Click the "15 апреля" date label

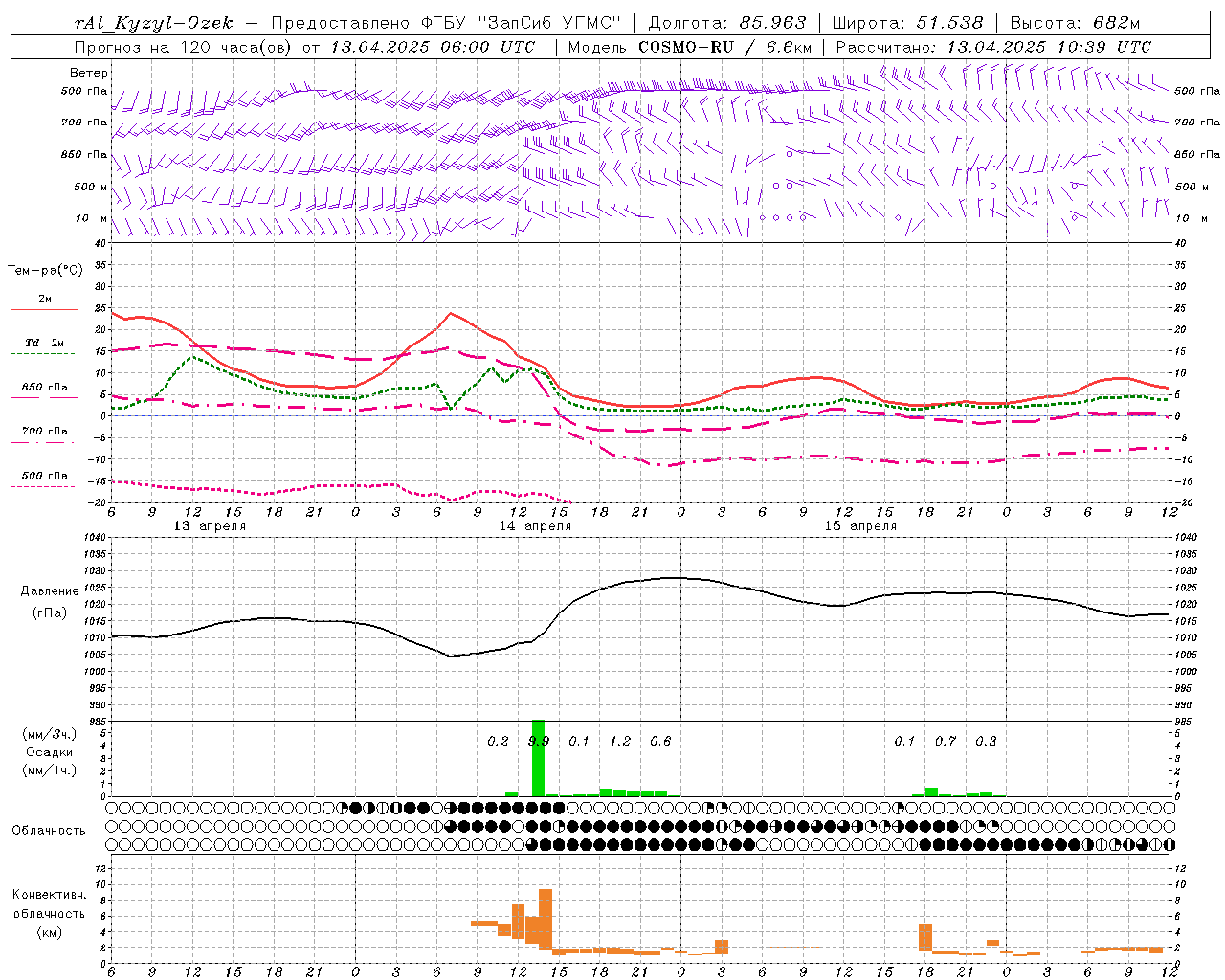[x=860, y=526]
